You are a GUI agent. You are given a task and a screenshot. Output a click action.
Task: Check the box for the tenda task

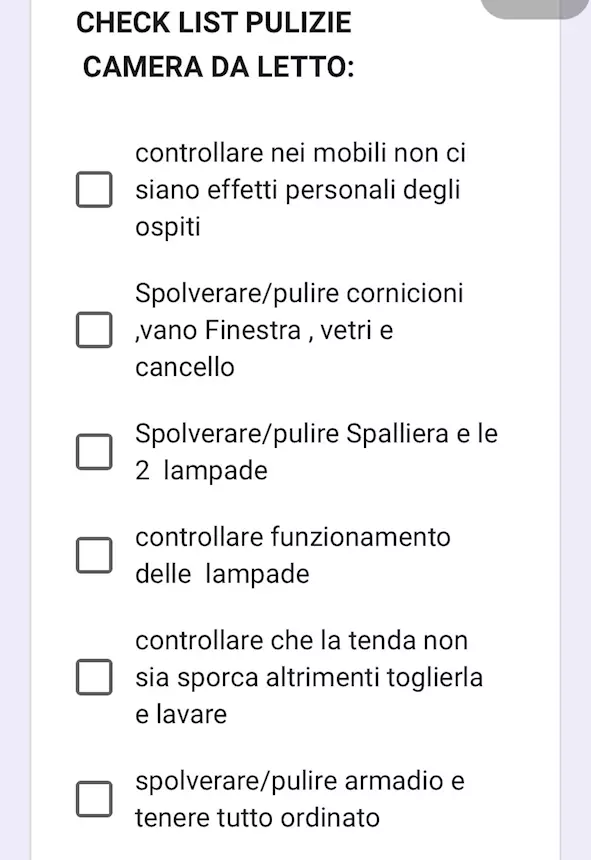94,677
